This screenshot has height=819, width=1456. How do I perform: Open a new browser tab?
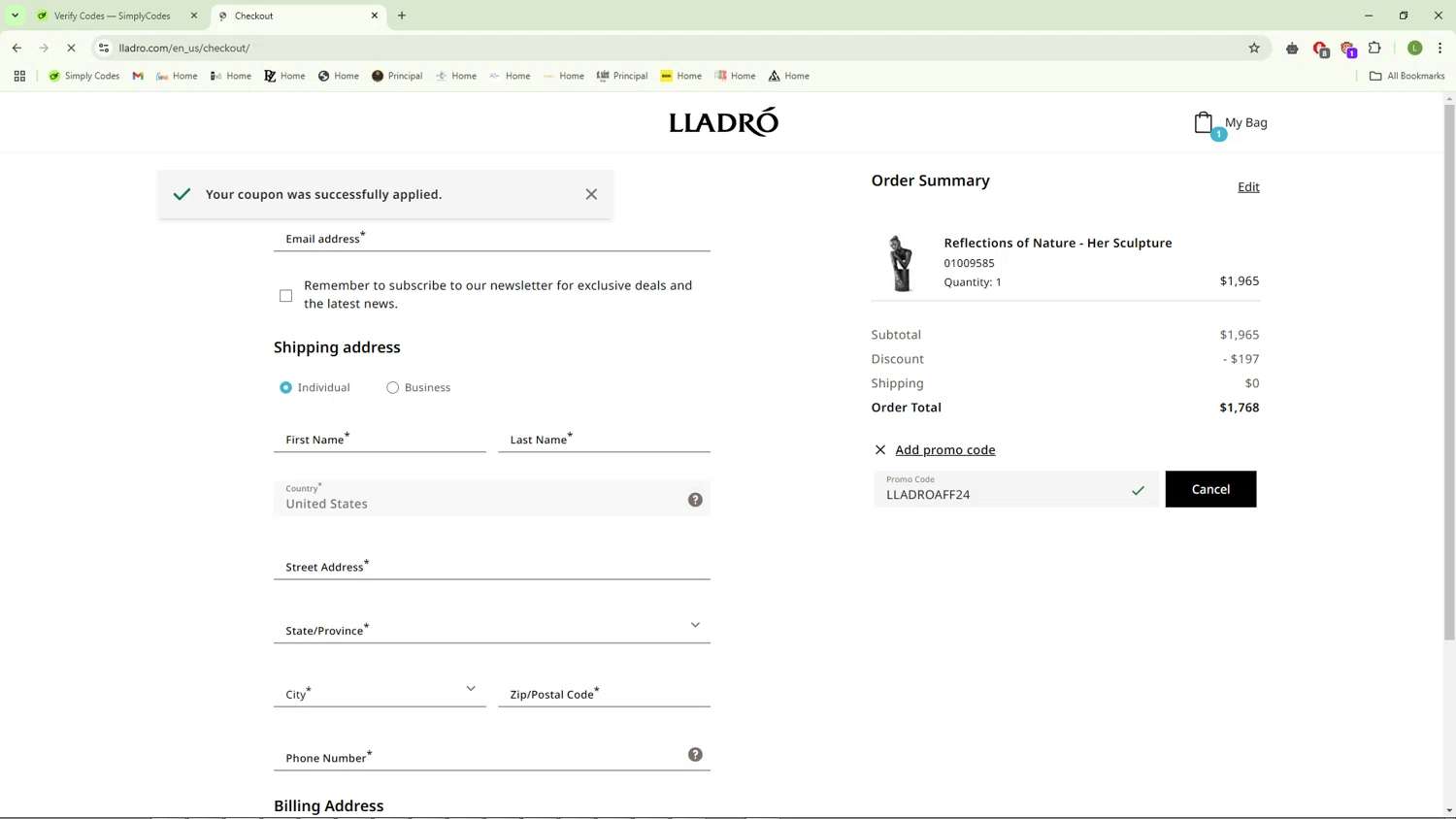[x=402, y=16]
